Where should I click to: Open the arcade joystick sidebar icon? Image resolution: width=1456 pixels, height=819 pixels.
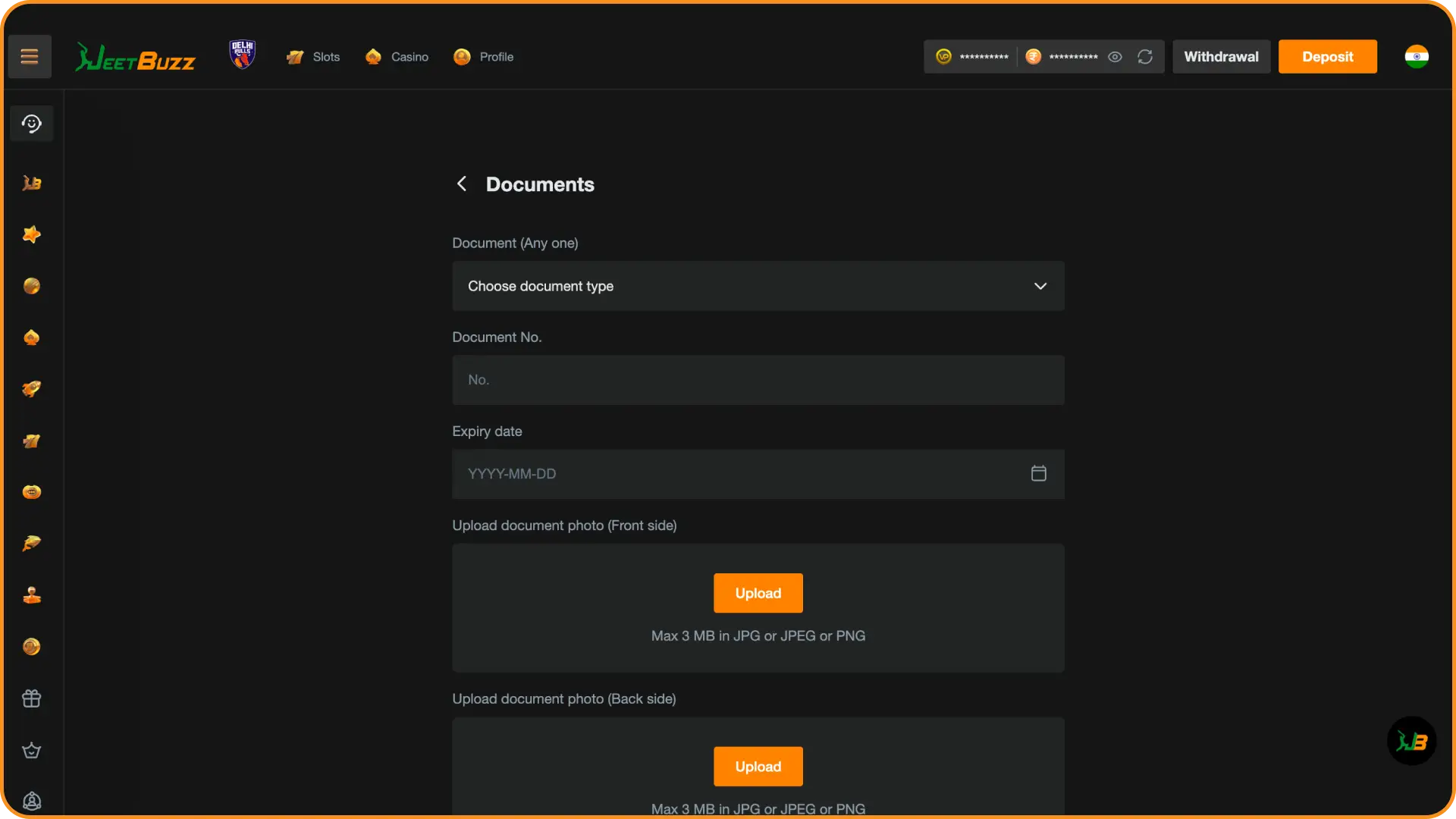(32, 595)
